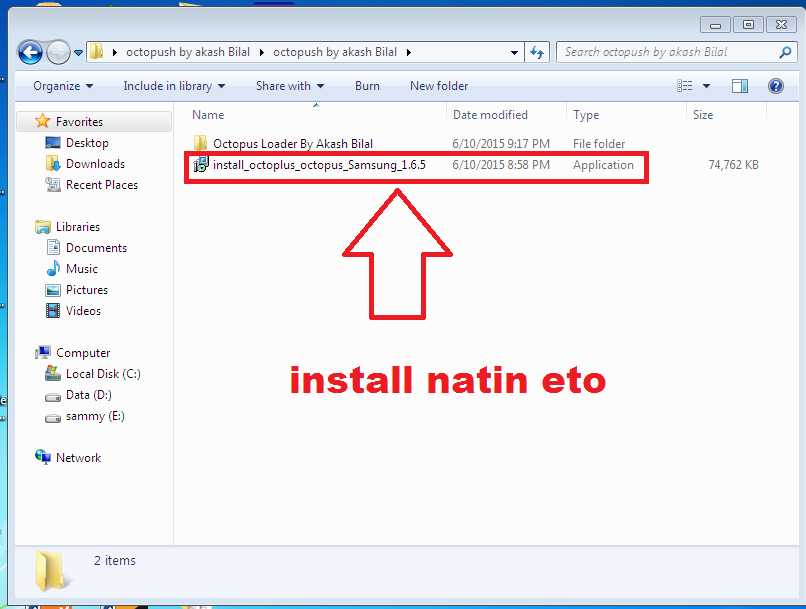Select Computer in navigation pane
The height and width of the screenshot is (609, 806).
click(83, 353)
